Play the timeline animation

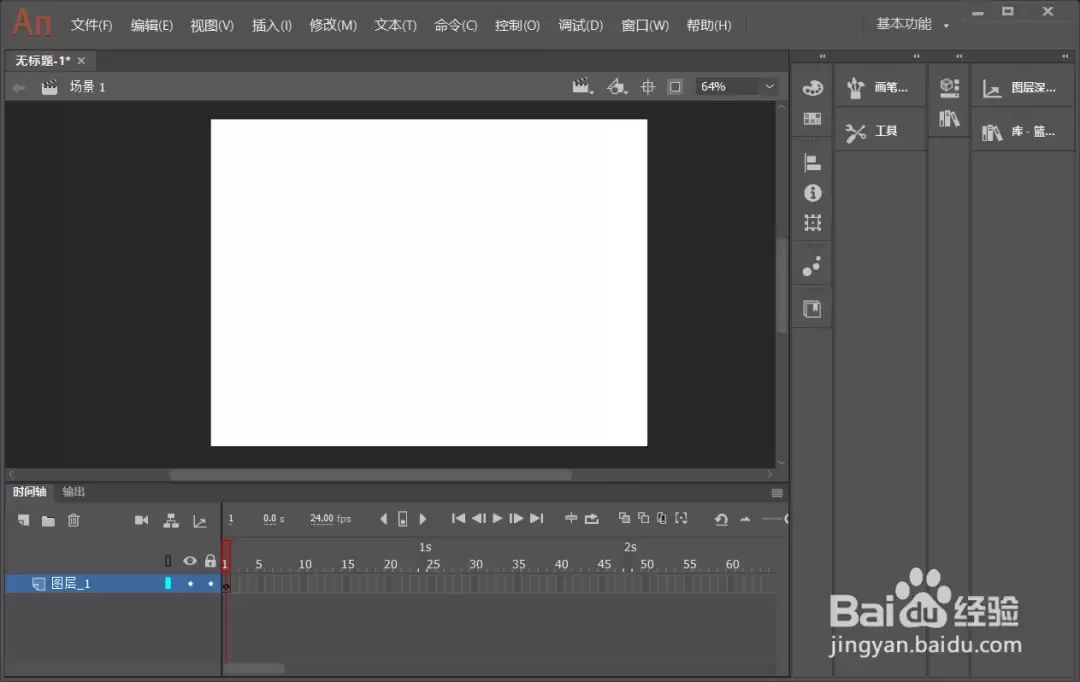click(x=497, y=518)
